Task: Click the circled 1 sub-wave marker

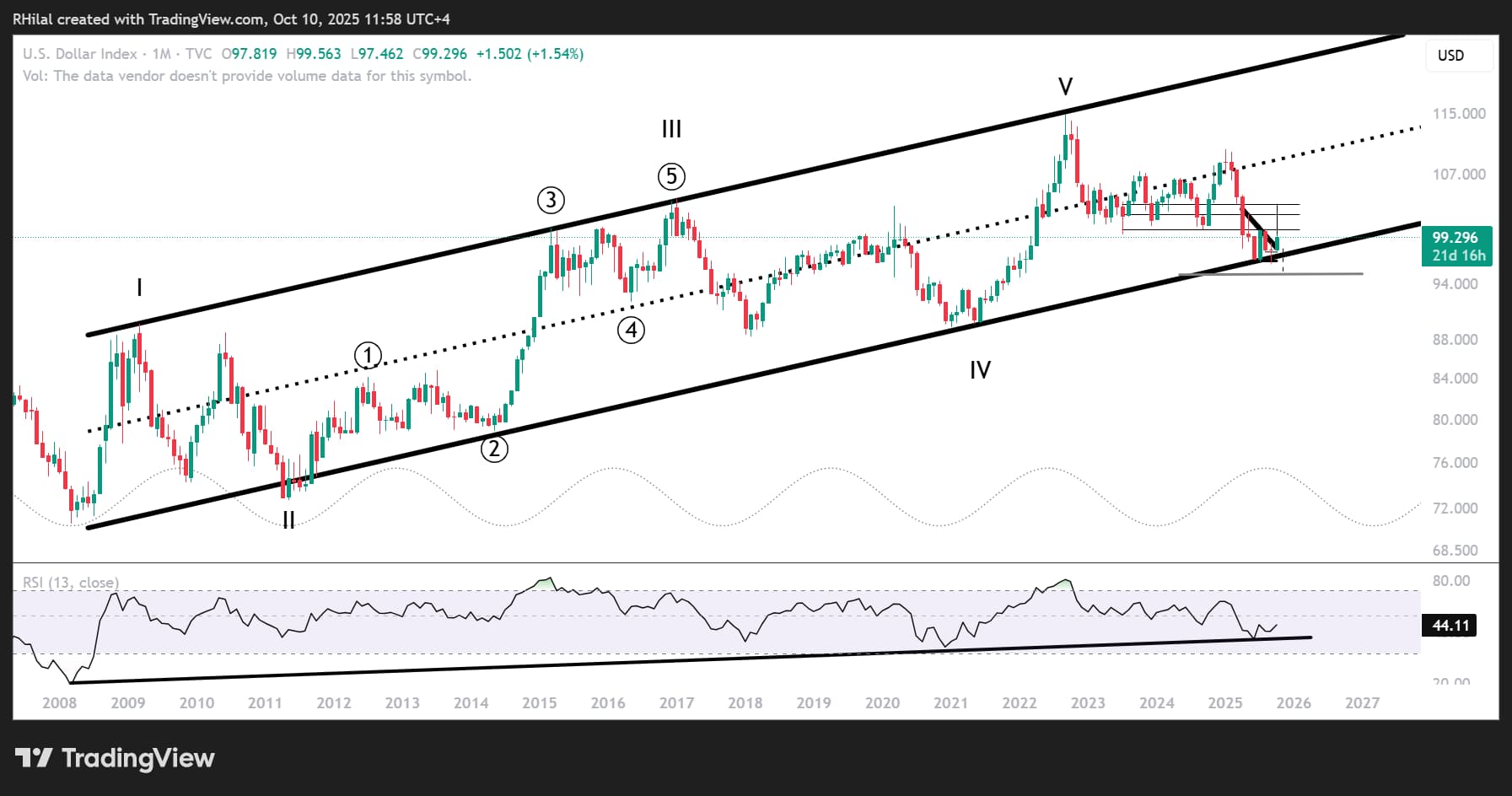Action: [368, 356]
